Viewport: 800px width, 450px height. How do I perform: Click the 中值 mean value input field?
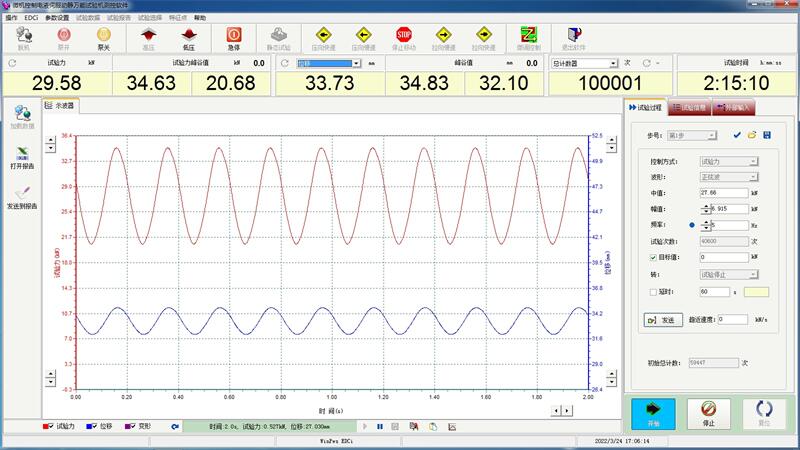pos(726,192)
